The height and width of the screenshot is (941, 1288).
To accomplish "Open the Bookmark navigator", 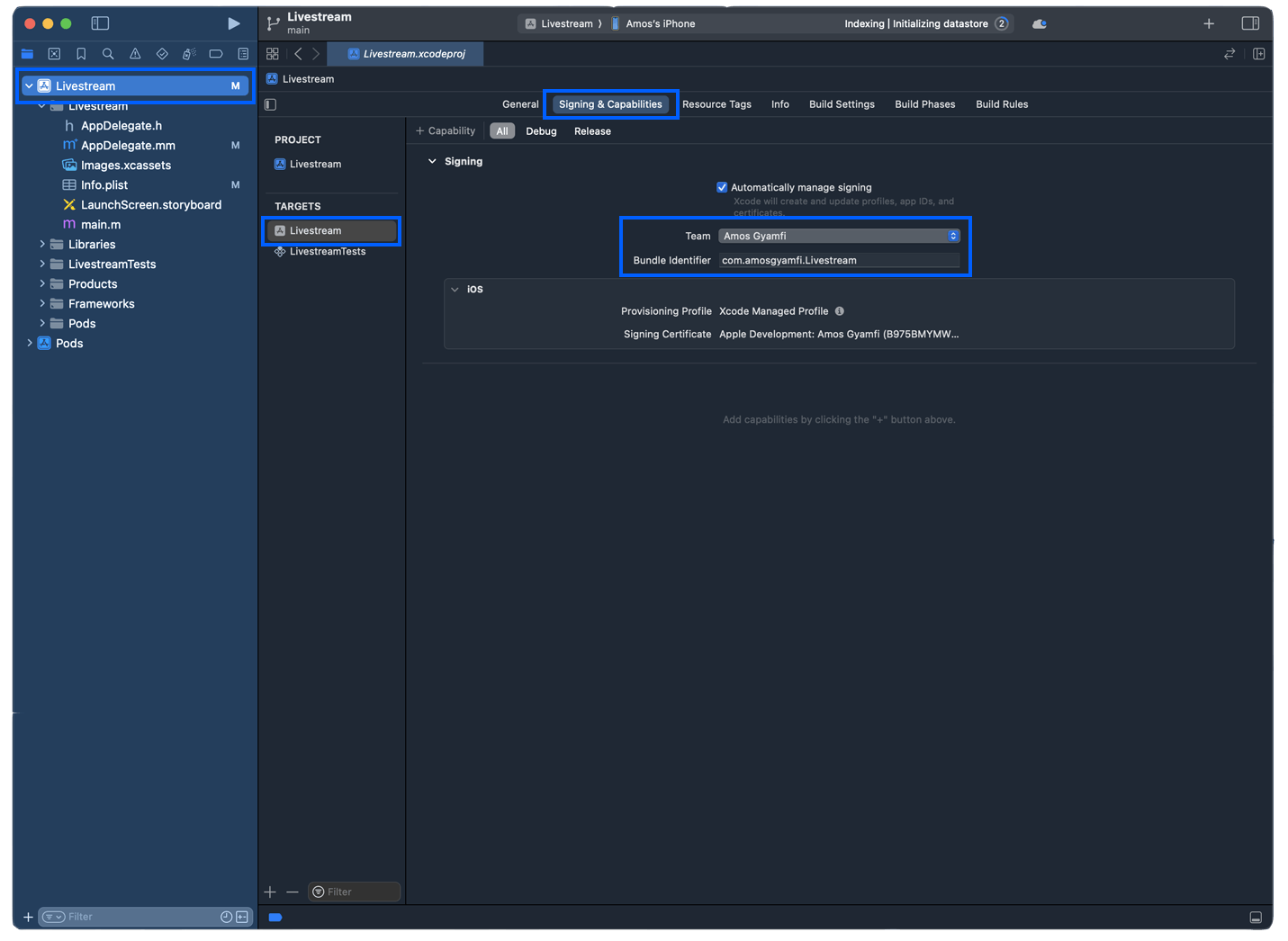I will 81,54.
